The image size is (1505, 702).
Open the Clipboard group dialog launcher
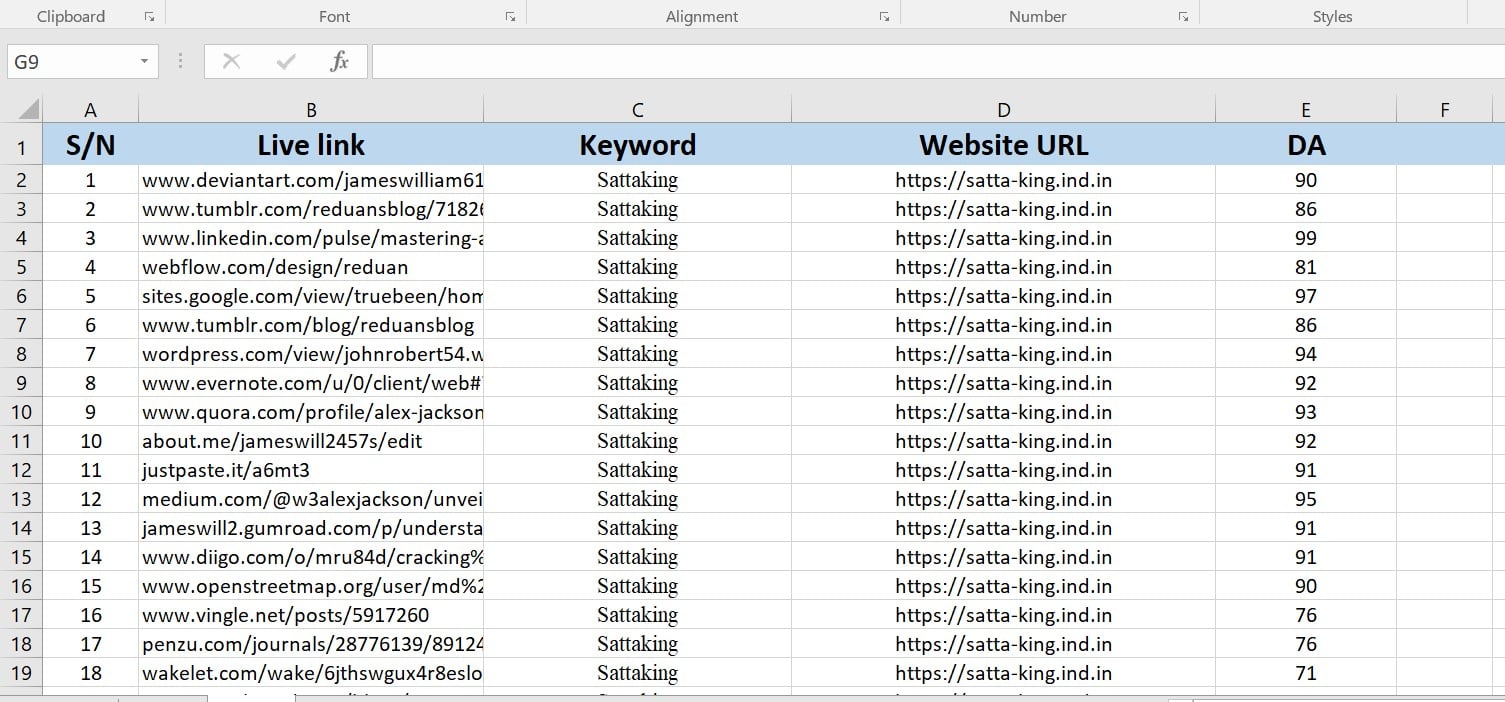149,17
